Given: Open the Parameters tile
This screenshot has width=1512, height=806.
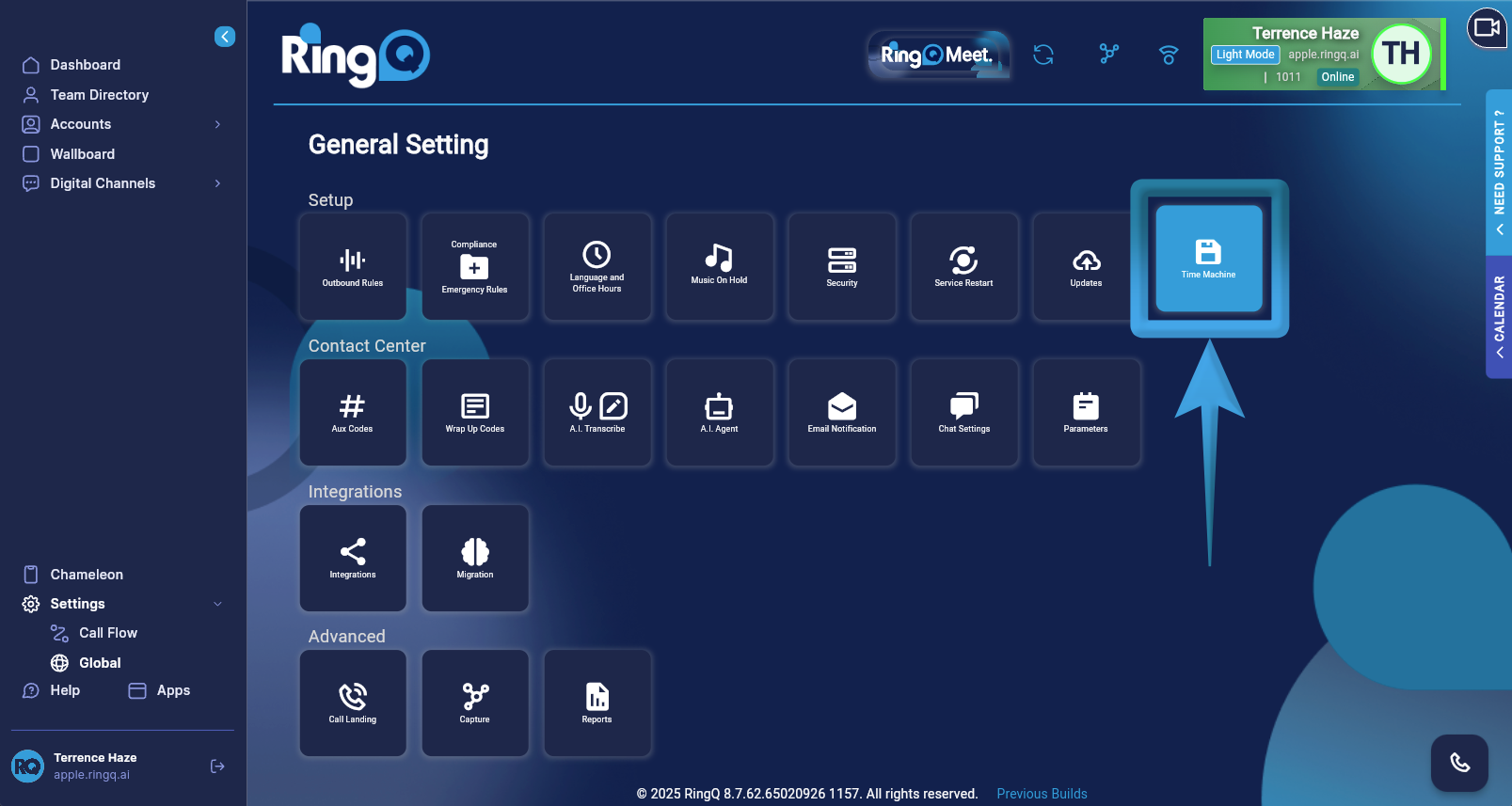Looking at the screenshot, I should coord(1086,413).
